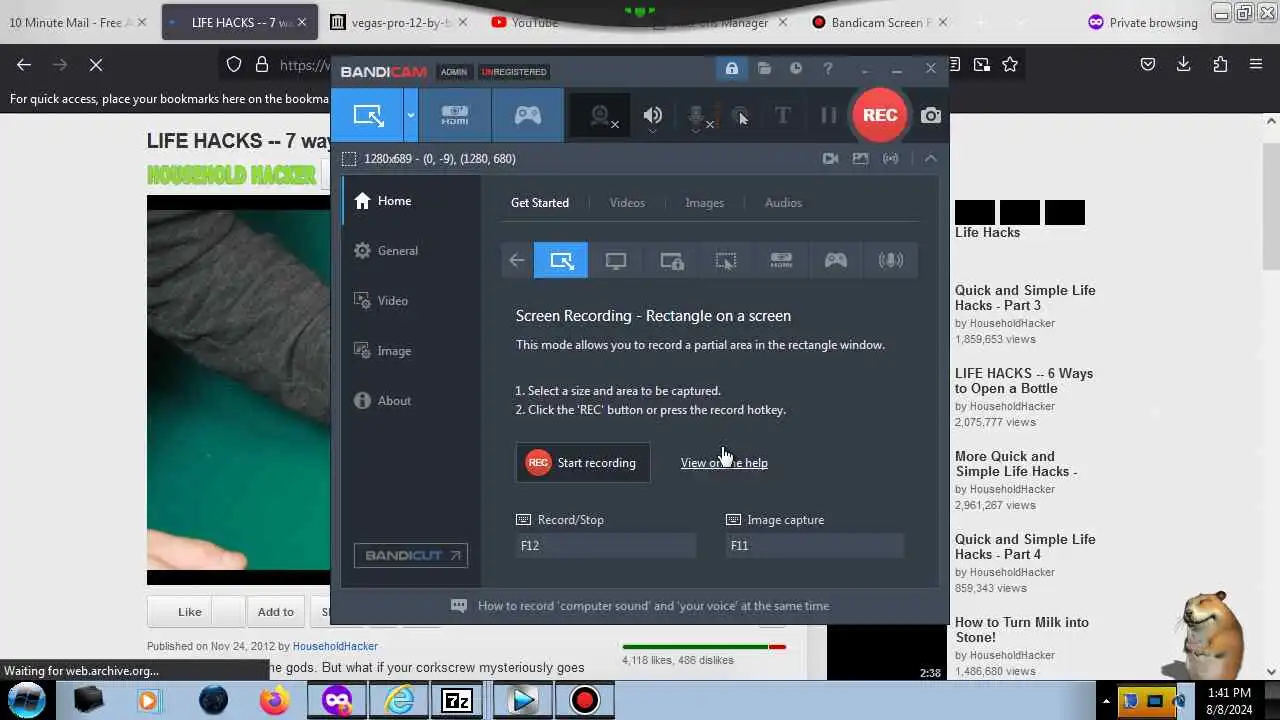The width and height of the screenshot is (1280, 720).
Task: Toggle the microphone icon
Action: point(697,116)
